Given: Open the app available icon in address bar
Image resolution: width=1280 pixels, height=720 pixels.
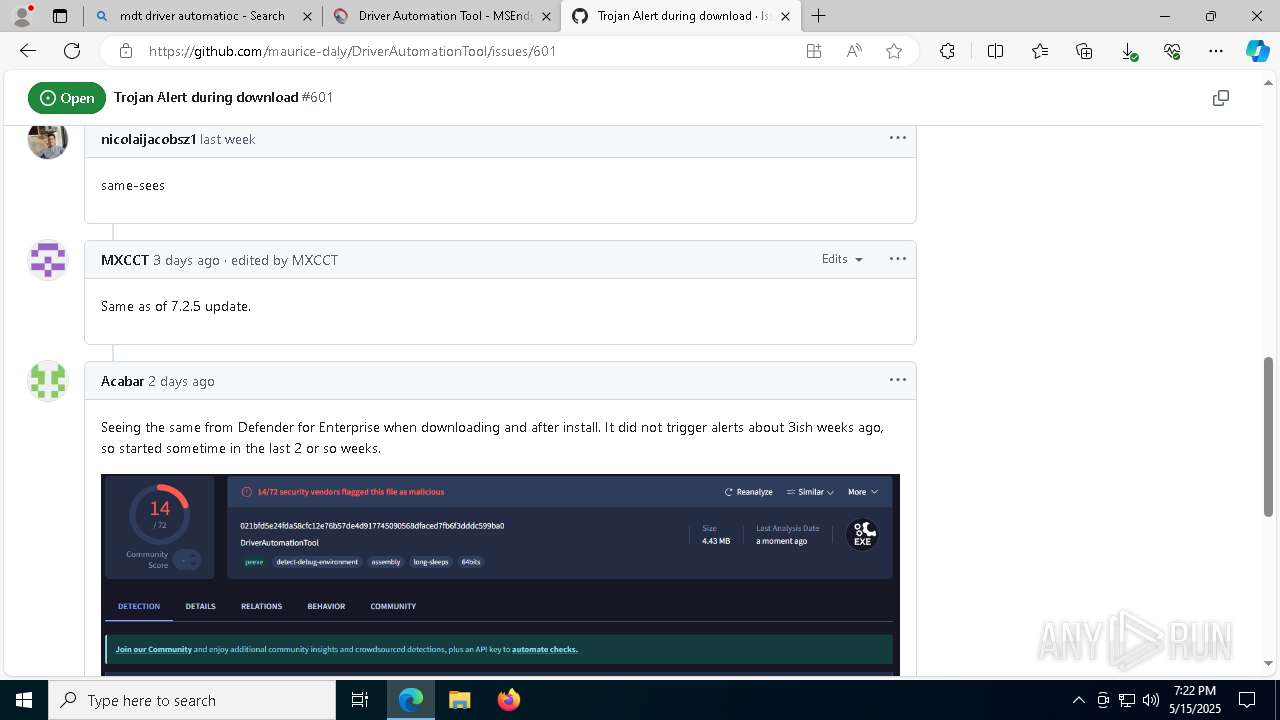Looking at the screenshot, I should pyautogui.click(x=814, y=51).
